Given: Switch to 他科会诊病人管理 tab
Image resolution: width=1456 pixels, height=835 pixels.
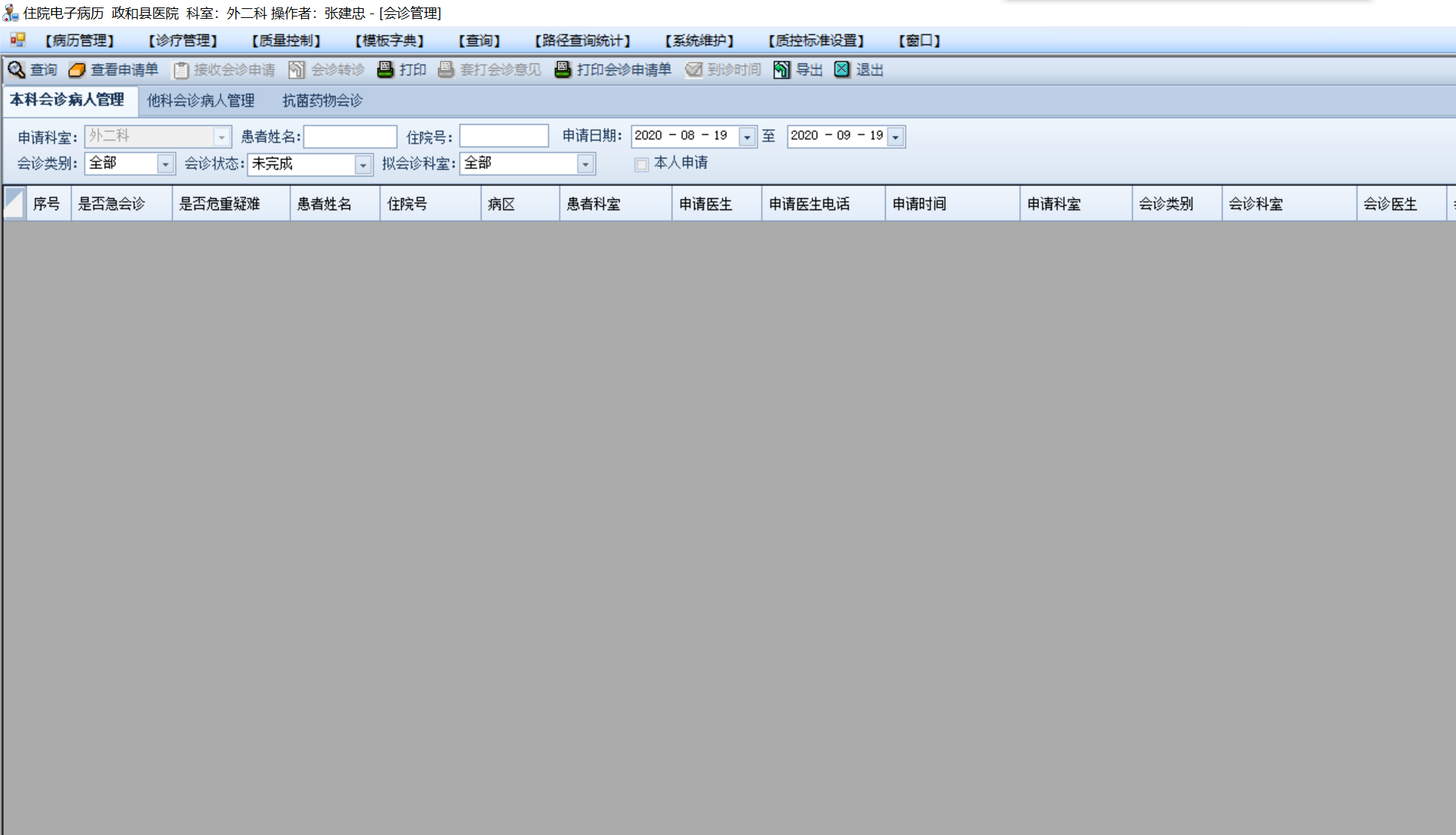Looking at the screenshot, I should tap(201, 100).
